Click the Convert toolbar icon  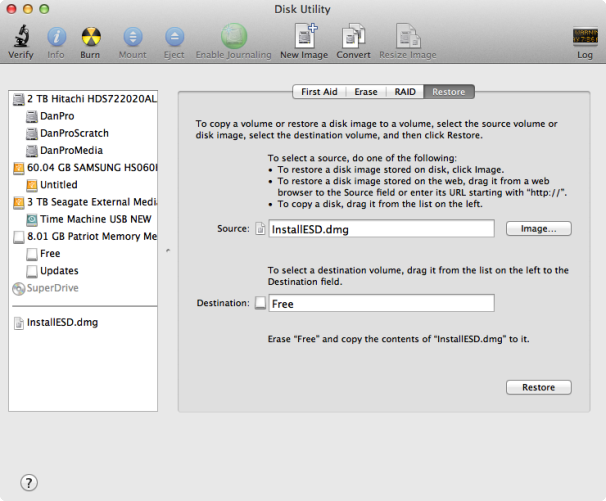click(x=353, y=36)
